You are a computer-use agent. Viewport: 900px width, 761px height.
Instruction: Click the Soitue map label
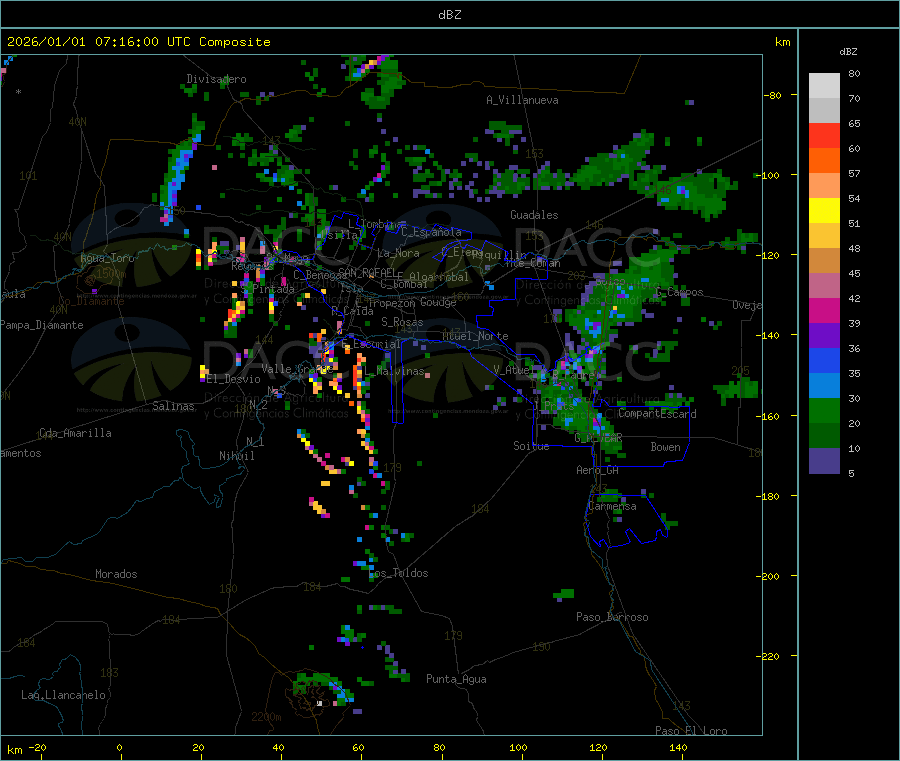point(531,446)
